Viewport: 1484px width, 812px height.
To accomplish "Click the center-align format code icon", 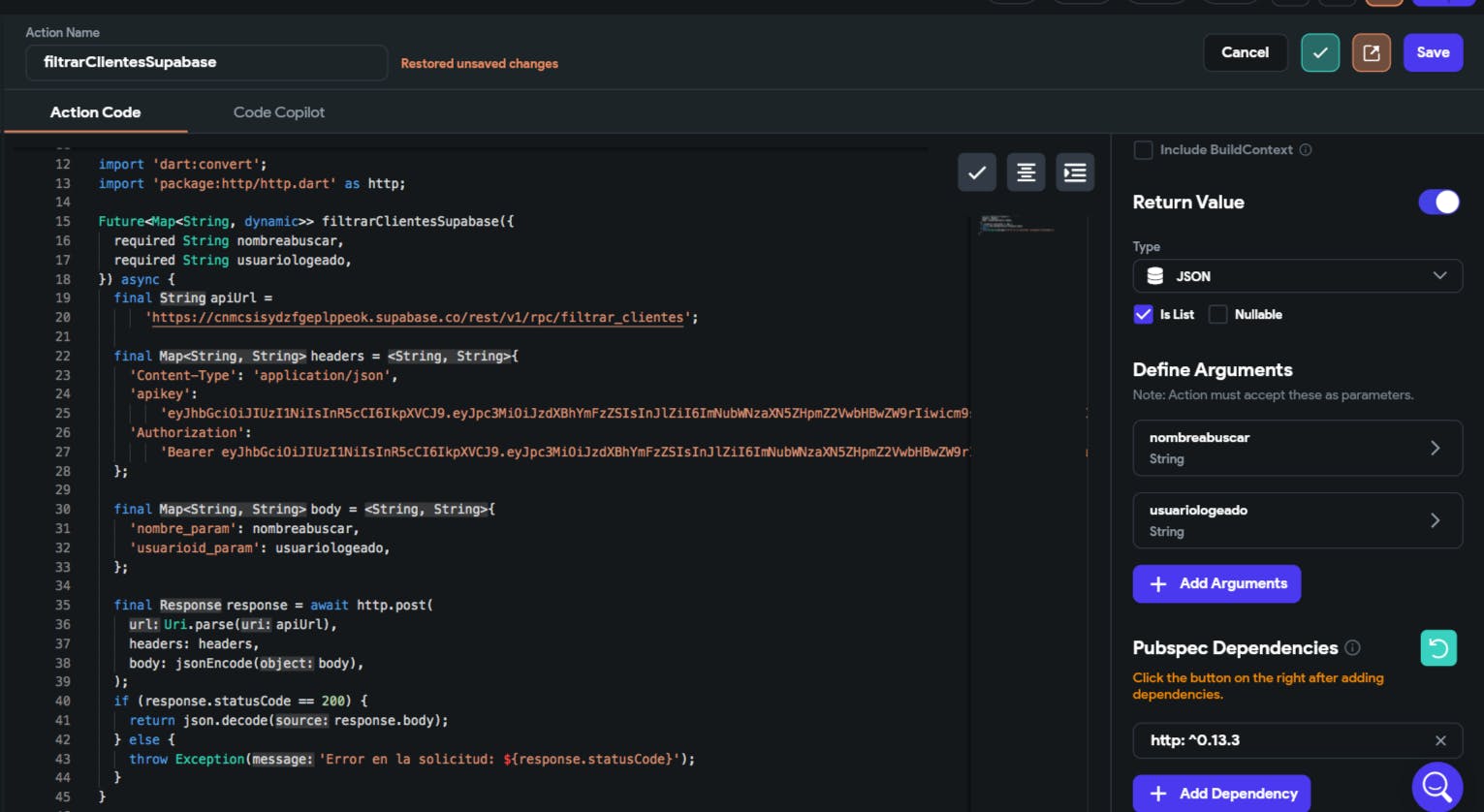I will coord(1026,172).
